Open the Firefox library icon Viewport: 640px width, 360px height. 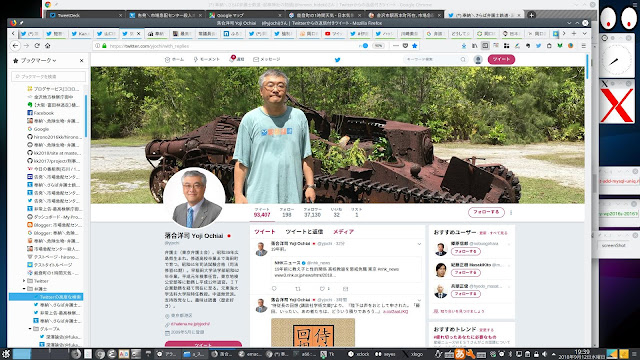pyautogui.click(x=474, y=46)
